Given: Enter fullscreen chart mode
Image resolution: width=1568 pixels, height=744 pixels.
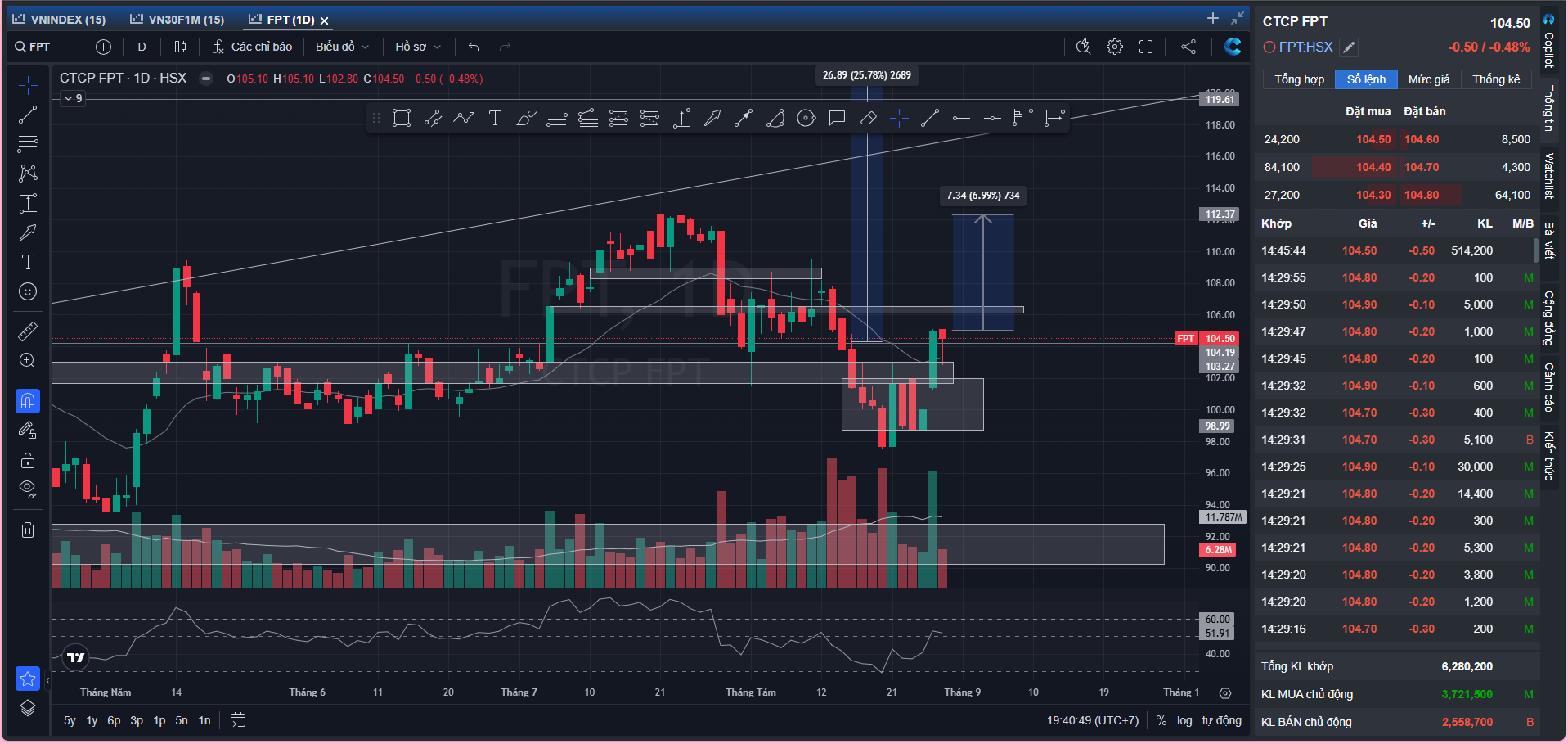Looking at the screenshot, I should [1146, 47].
